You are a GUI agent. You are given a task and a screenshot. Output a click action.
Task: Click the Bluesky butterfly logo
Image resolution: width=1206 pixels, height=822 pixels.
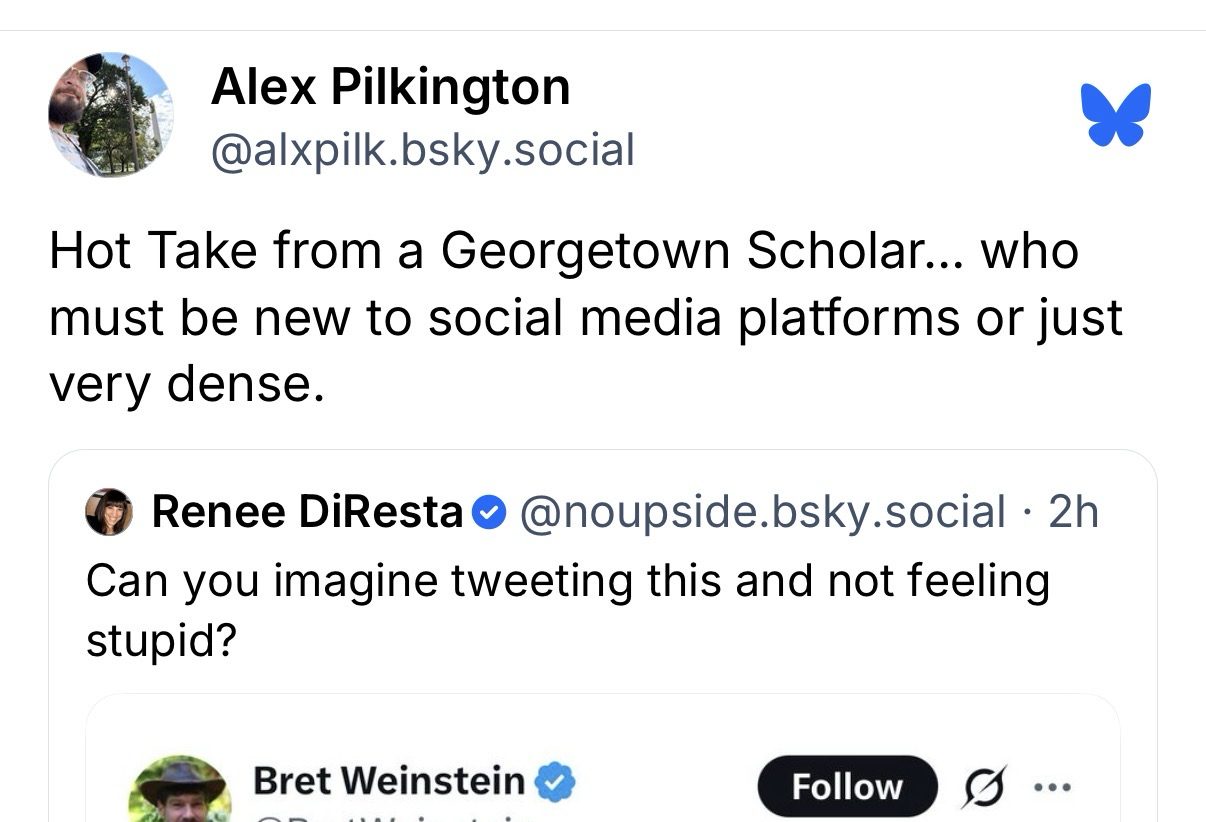[x=1115, y=114]
